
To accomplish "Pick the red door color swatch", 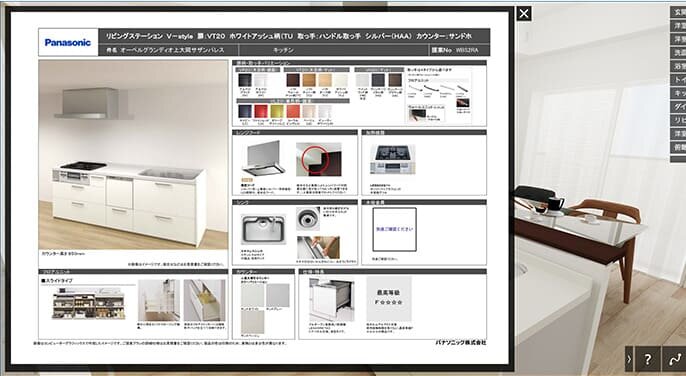I will click(x=261, y=111).
